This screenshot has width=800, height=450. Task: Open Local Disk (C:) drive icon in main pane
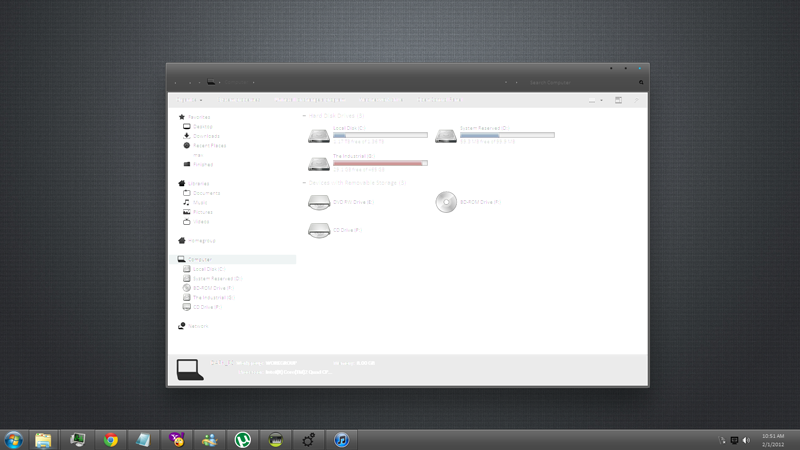[x=319, y=136]
